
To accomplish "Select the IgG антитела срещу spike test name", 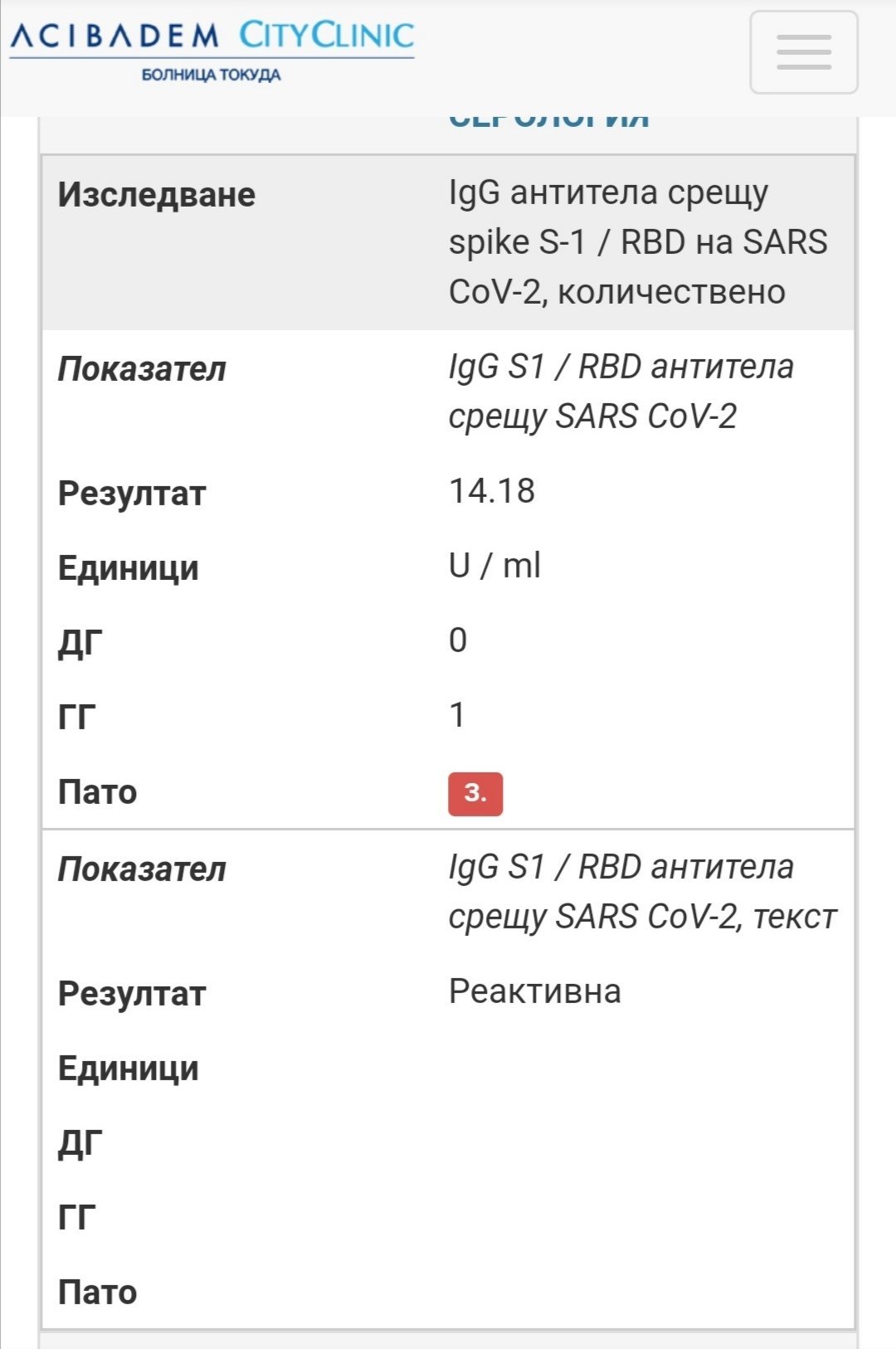I will click(x=638, y=241).
